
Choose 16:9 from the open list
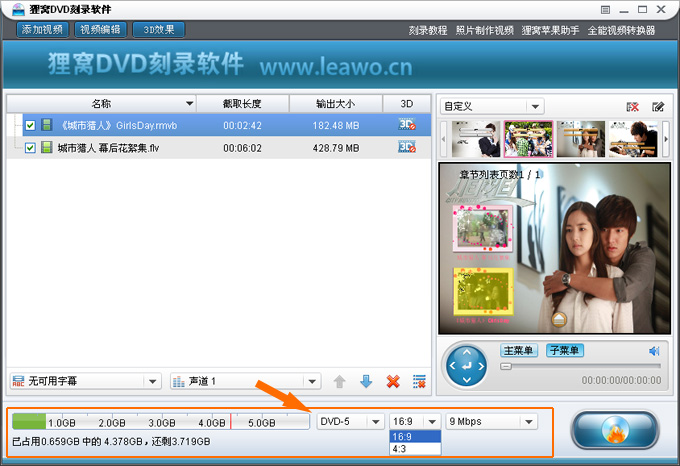tap(415, 437)
